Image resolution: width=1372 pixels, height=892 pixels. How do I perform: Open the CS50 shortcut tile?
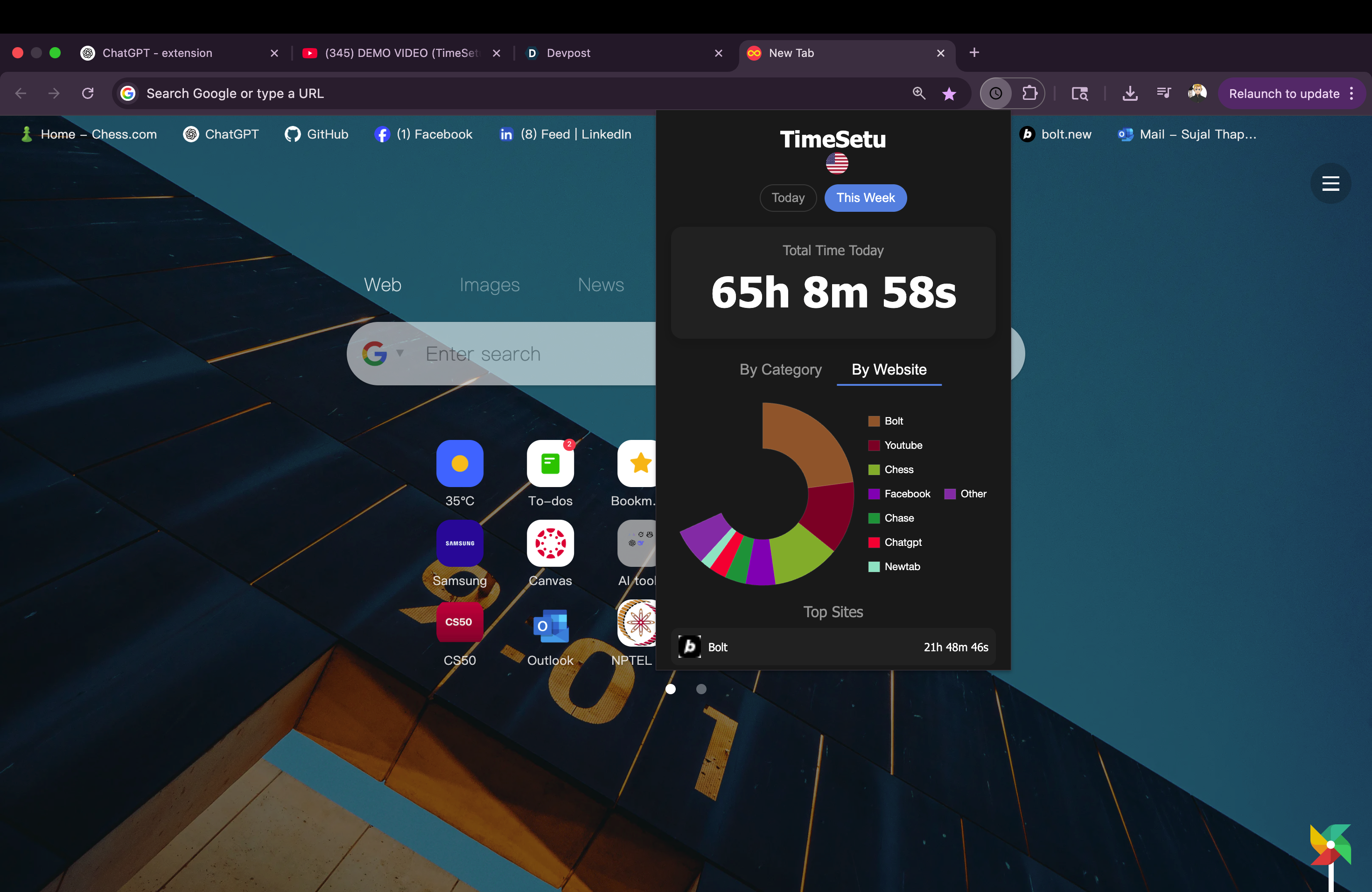click(x=460, y=623)
